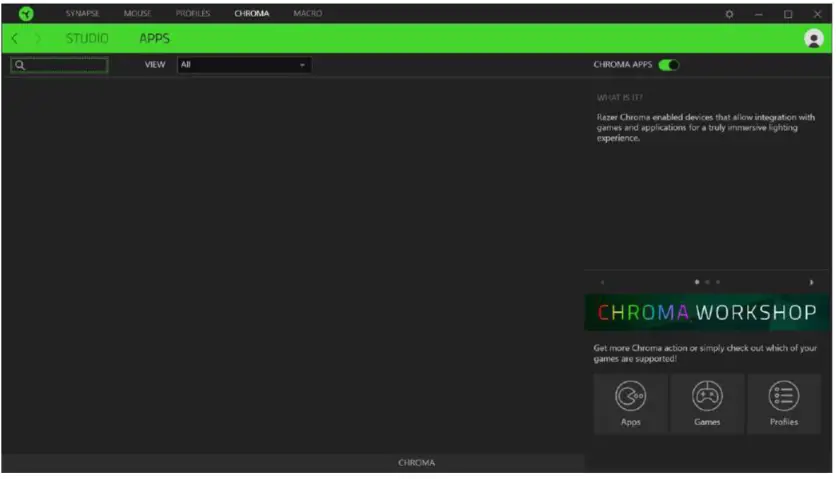840x479 pixels.
Task: Click the Razer Synapse logo icon
Action: click(26, 13)
